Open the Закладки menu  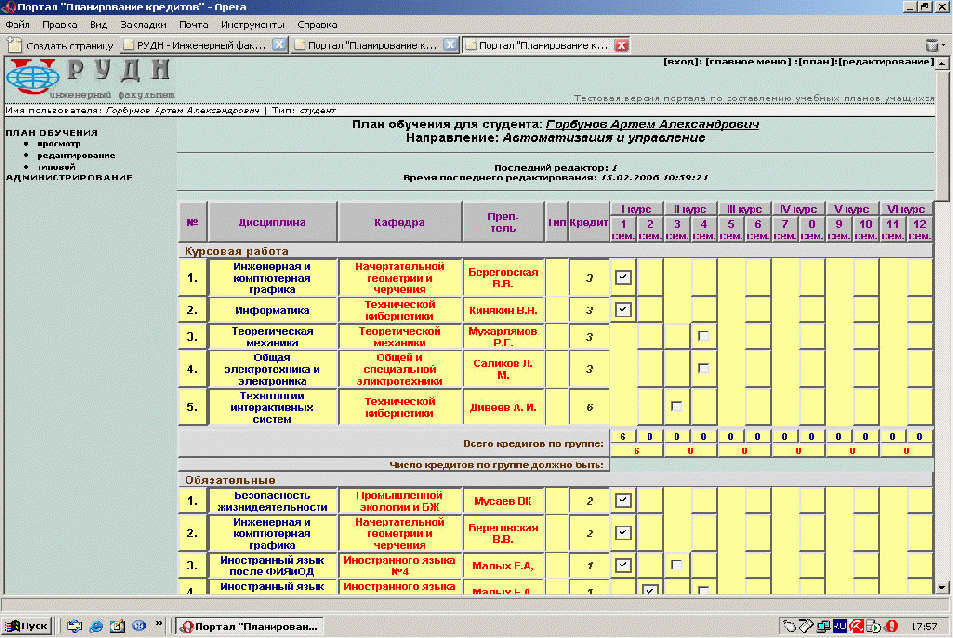pos(143,25)
